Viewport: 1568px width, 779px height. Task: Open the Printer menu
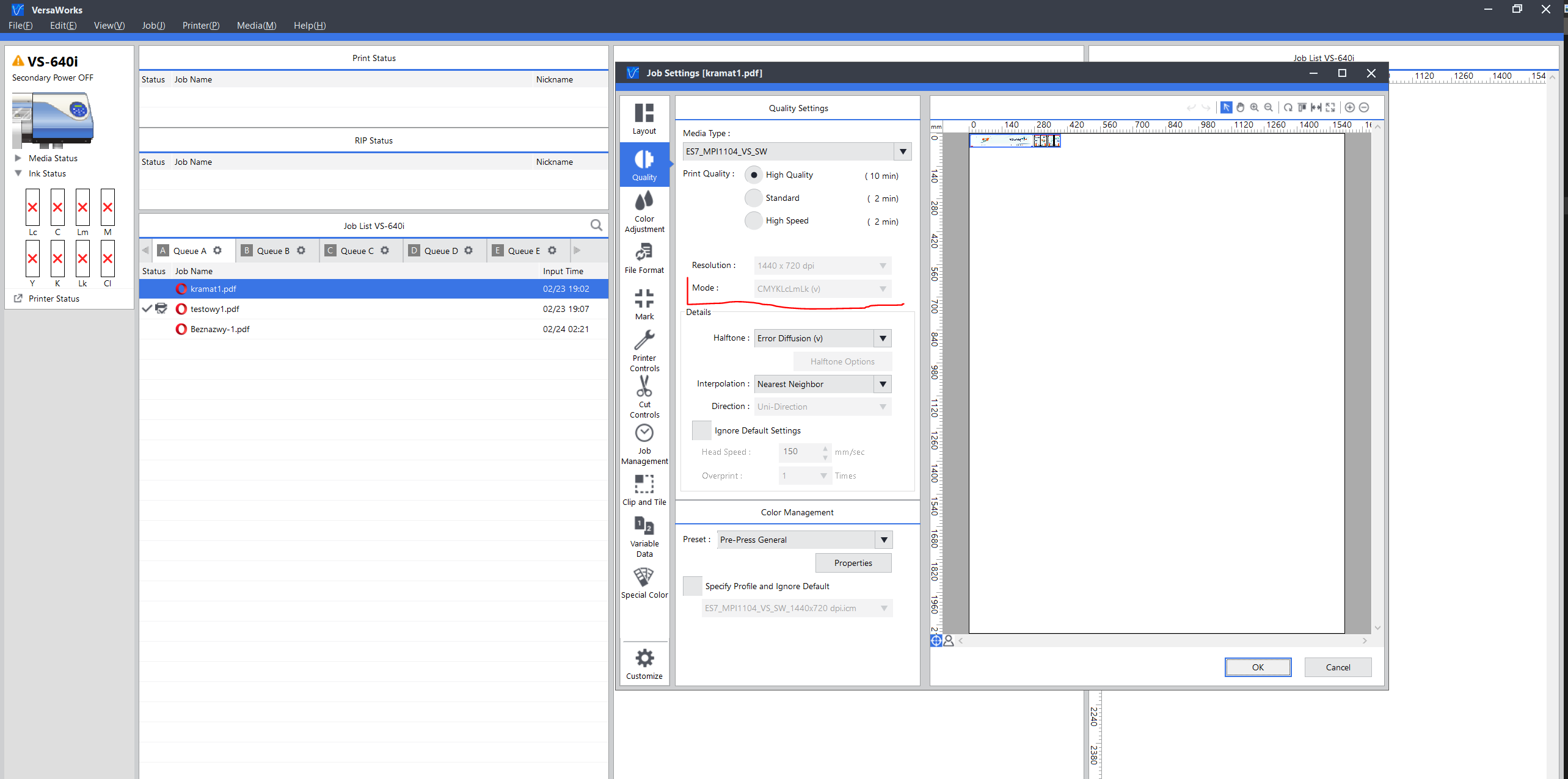coord(200,26)
